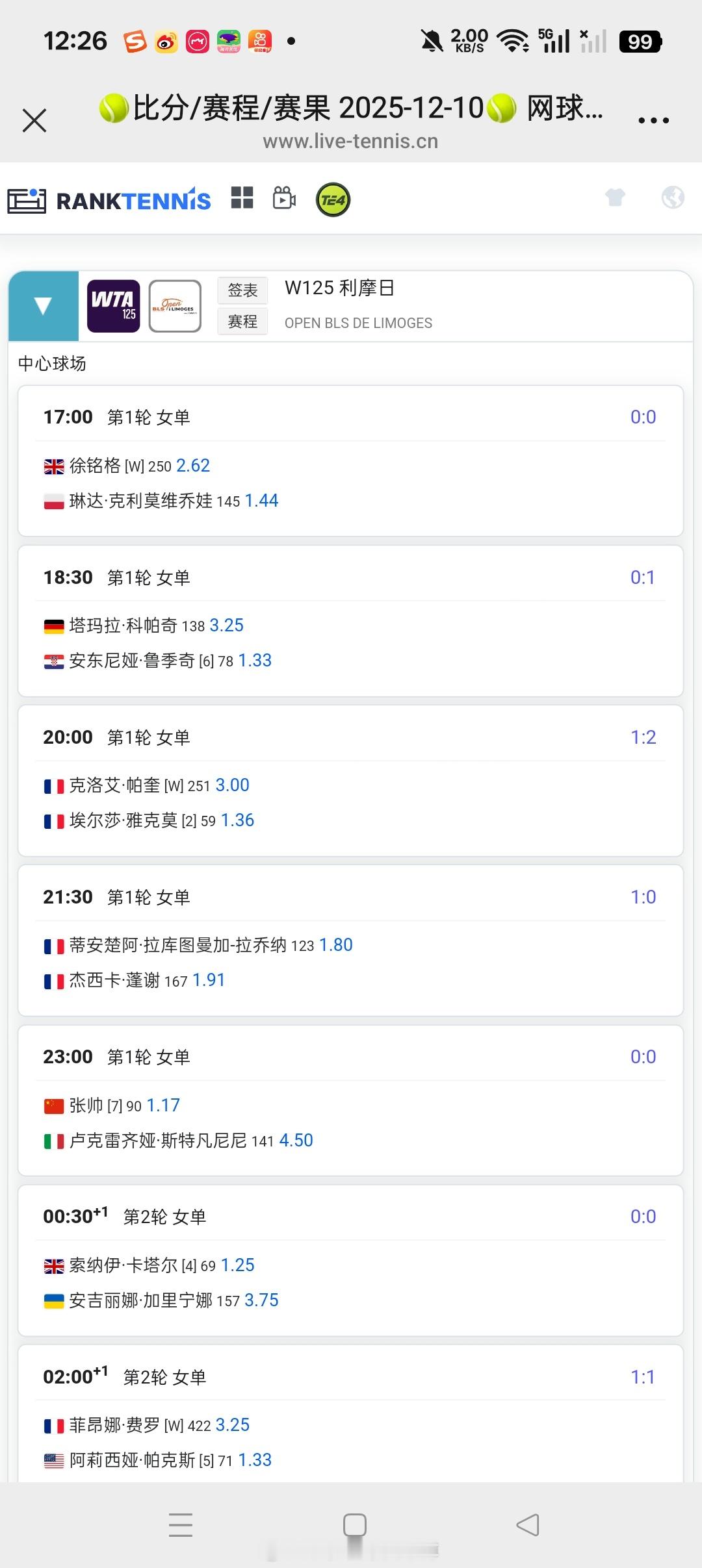This screenshot has width=702, height=1568.
Task: Open the W125 利摩日 tournament title
Action: tap(339, 288)
